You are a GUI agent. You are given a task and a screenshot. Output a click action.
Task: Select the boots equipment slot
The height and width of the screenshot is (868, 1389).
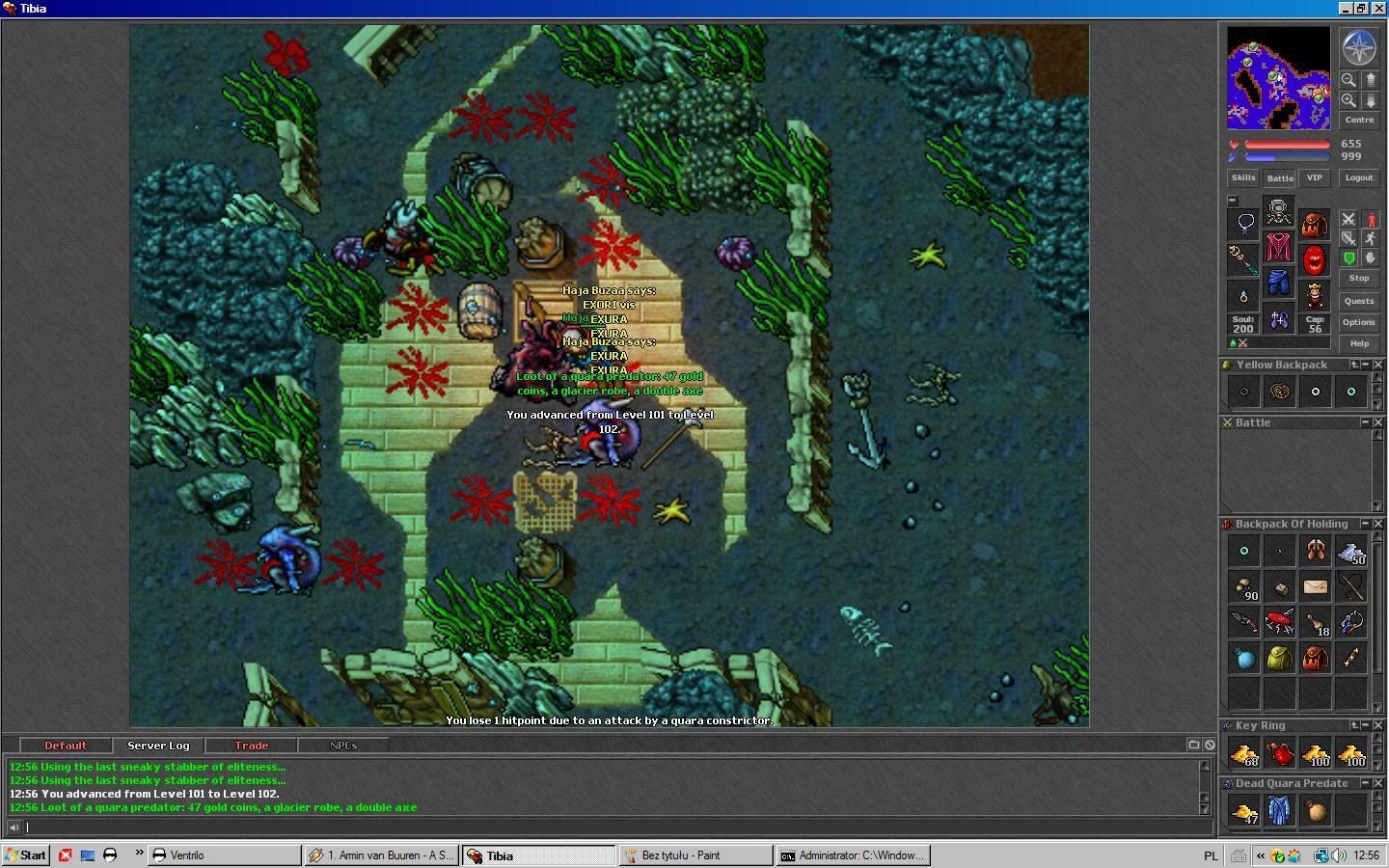tap(1279, 317)
